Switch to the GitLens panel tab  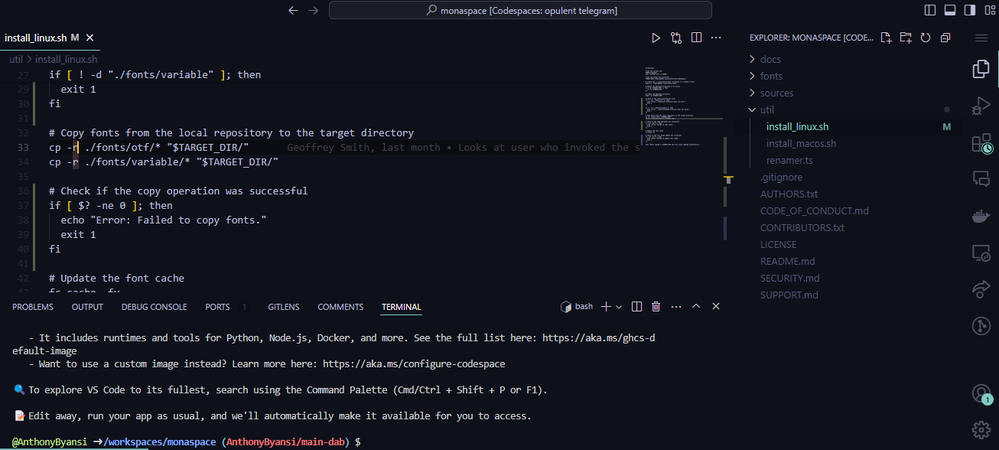284,307
